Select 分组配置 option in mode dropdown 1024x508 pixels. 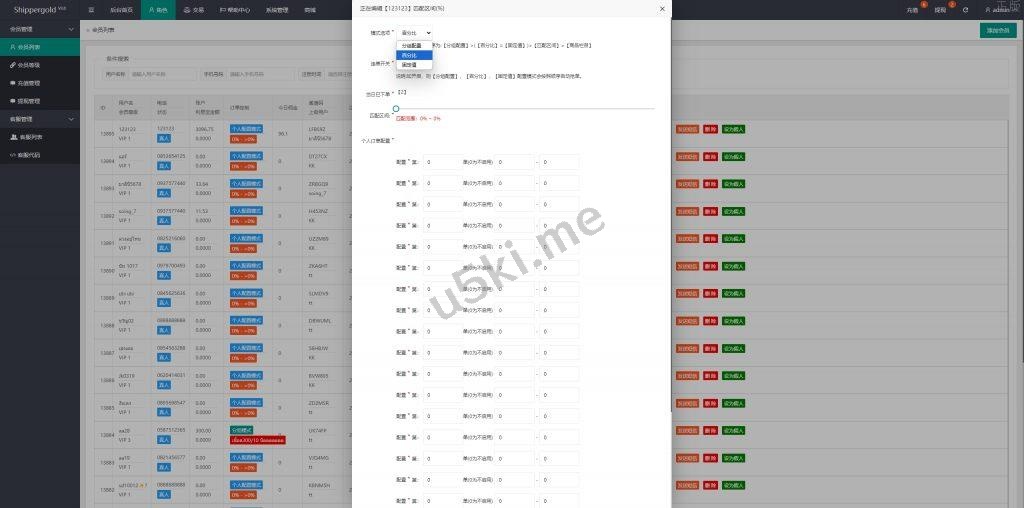411,46
